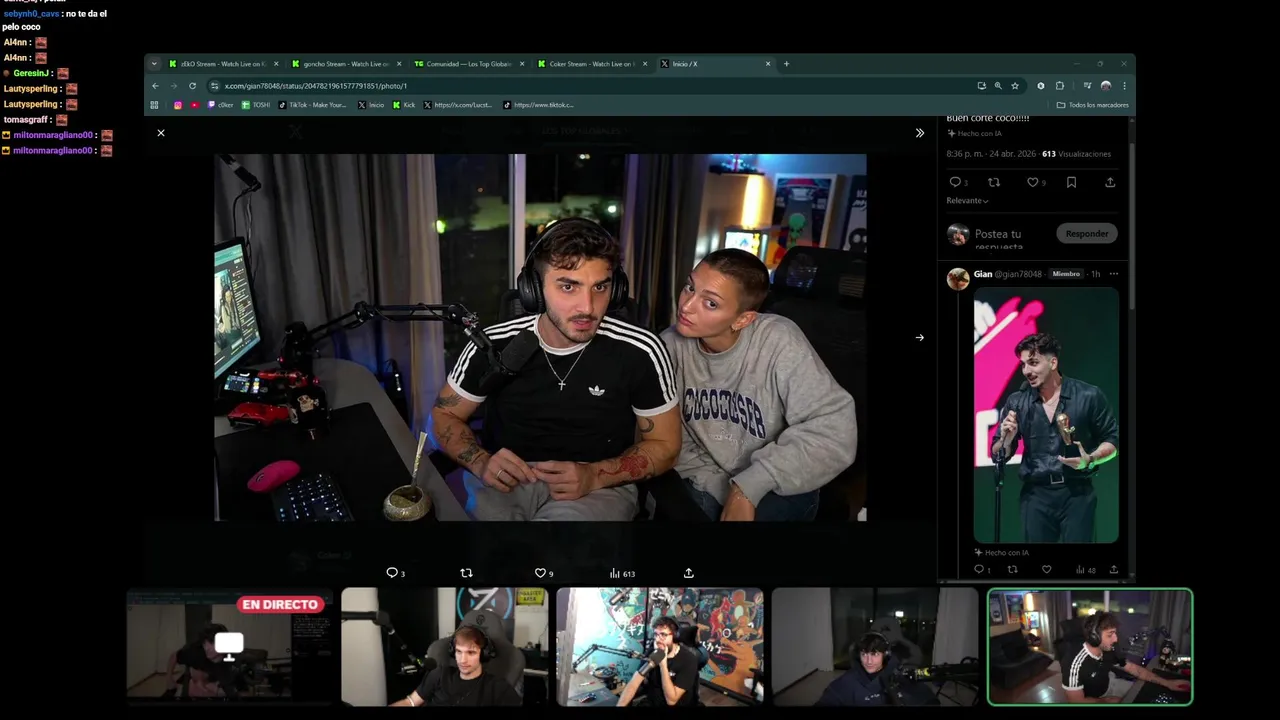Reply icon in sidebar post actions
The height and width of the screenshot is (720, 1280).
click(955, 182)
